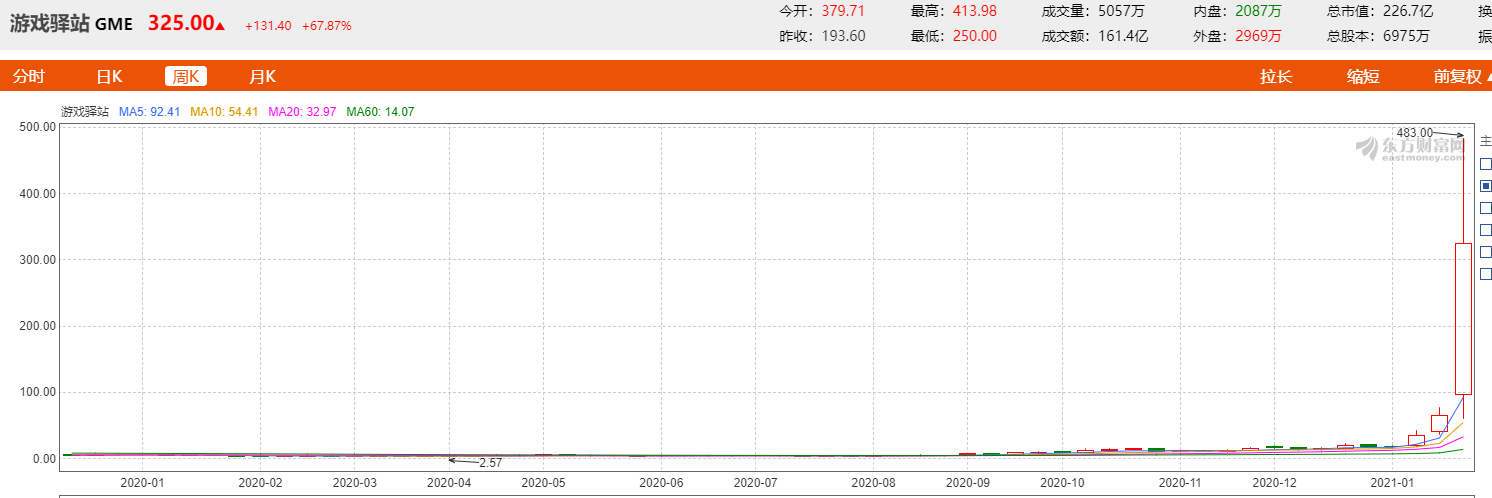The height and width of the screenshot is (498, 1492).
Task: Enable the third checkbox in right panel
Action: [1485, 208]
